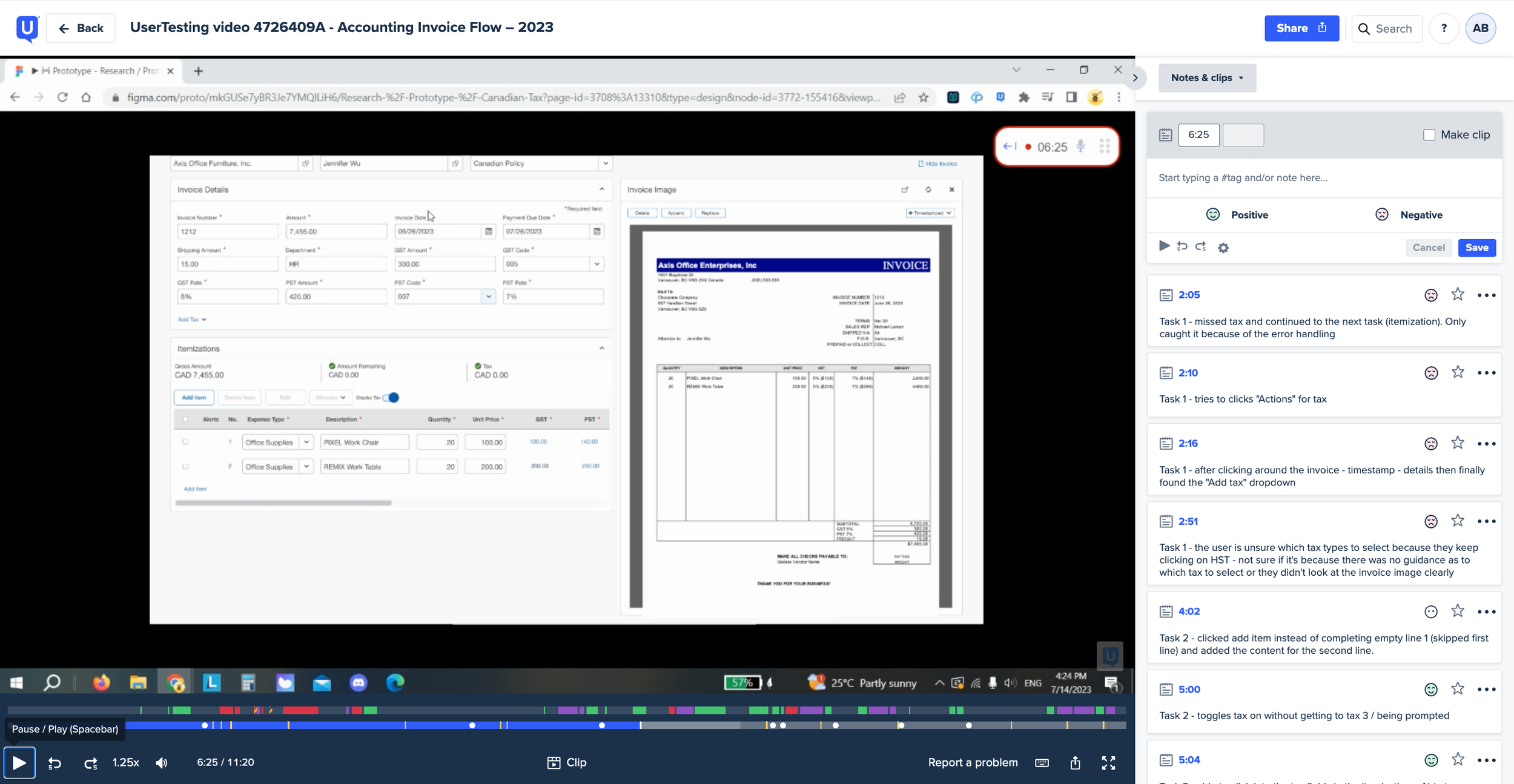Check the Make clip checkbox
This screenshot has height=784, width=1514.
click(x=1429, y=135)
